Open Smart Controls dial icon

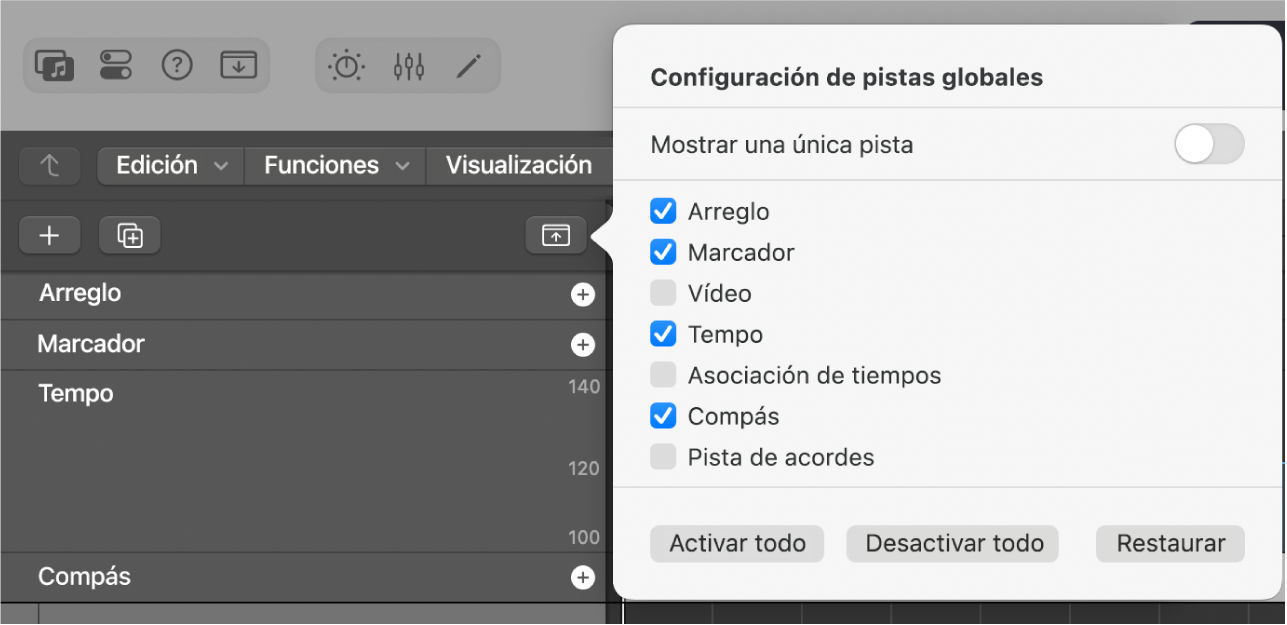tap(347, 66)
